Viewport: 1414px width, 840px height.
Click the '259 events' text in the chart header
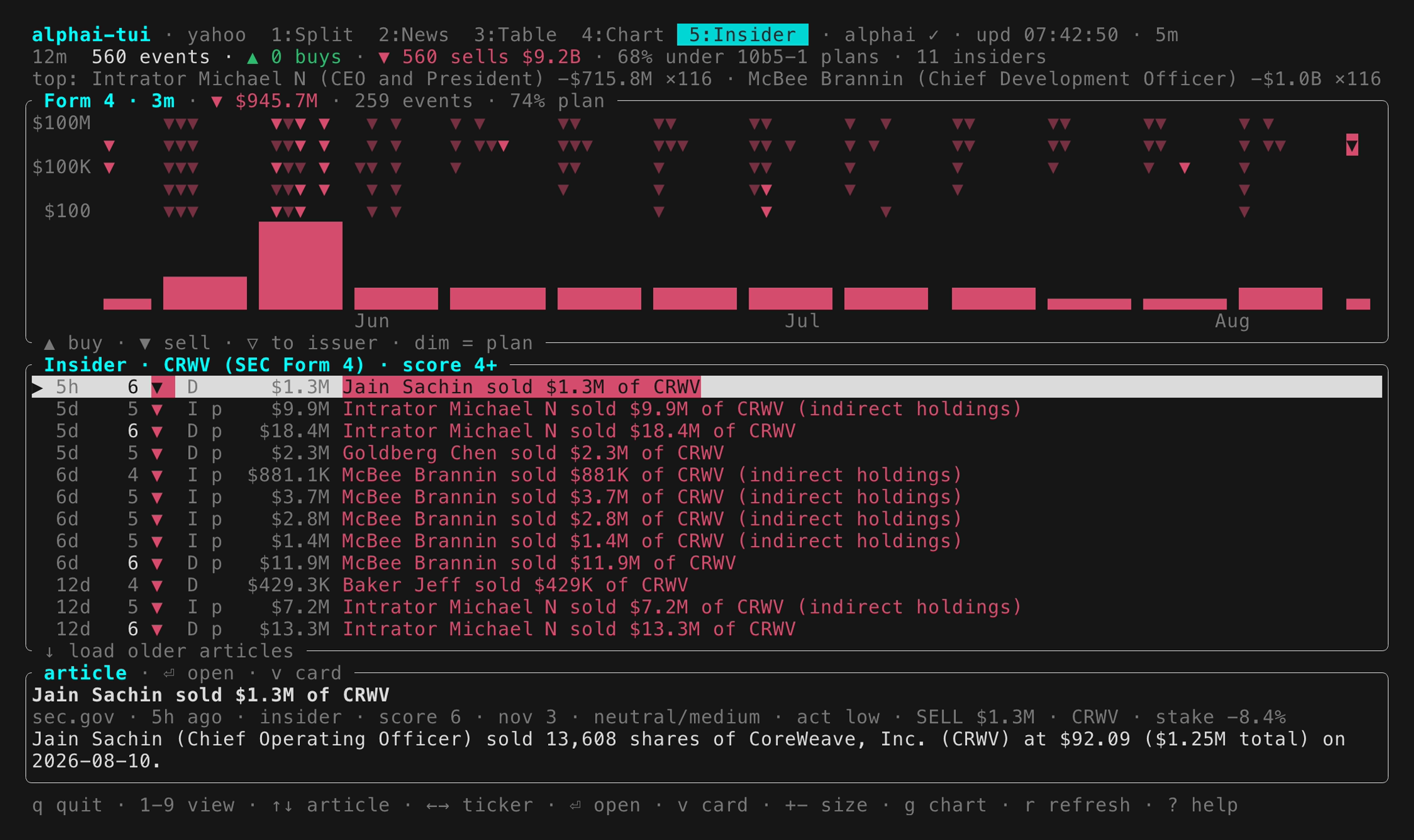coord(413,101)
